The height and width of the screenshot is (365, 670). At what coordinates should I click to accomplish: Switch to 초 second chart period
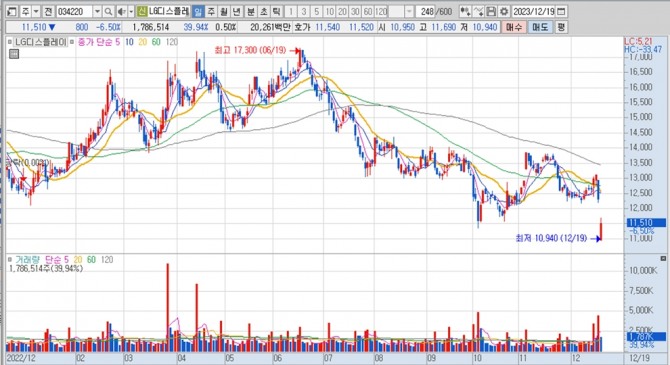click(x=264, y=12)
